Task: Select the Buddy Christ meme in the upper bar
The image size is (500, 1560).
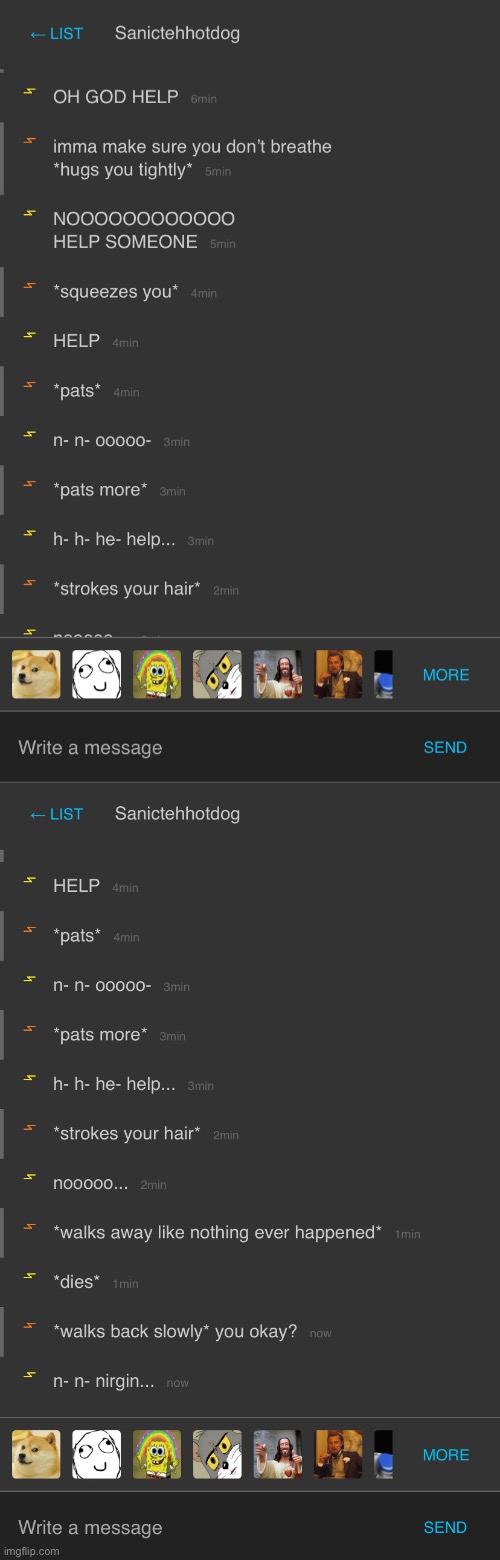Action: [x=278, y=674]
